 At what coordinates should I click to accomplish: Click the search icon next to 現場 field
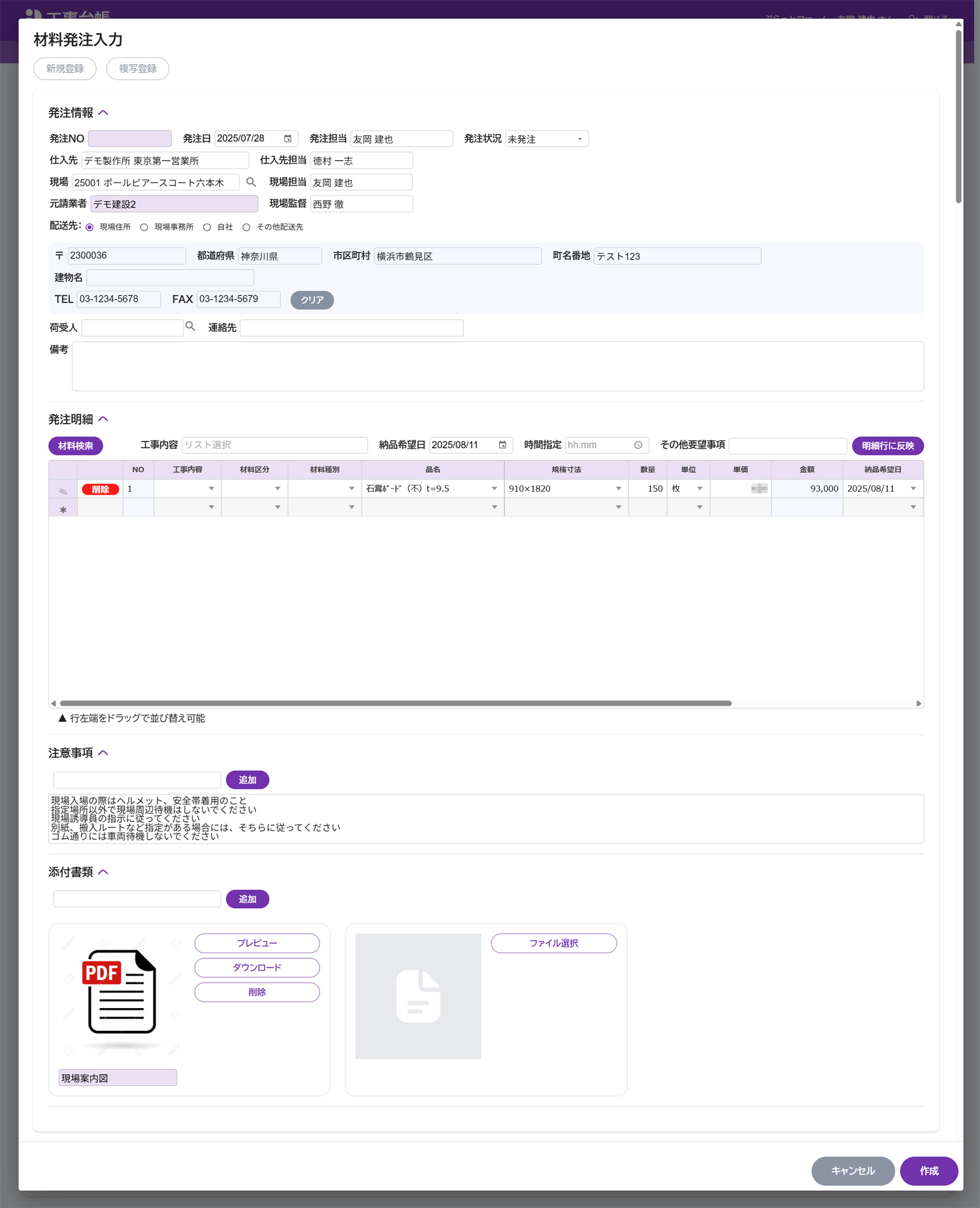(x=251, y=182)
